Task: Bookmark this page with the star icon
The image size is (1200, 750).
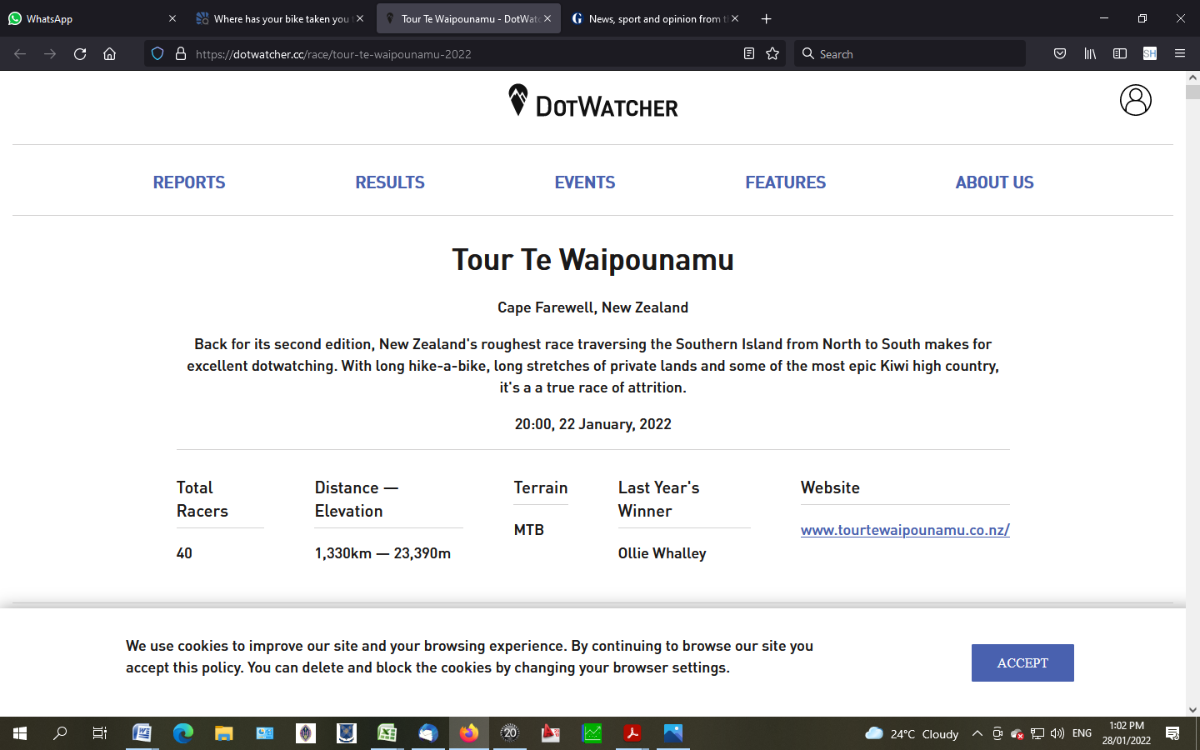Action: pos(772,54)
